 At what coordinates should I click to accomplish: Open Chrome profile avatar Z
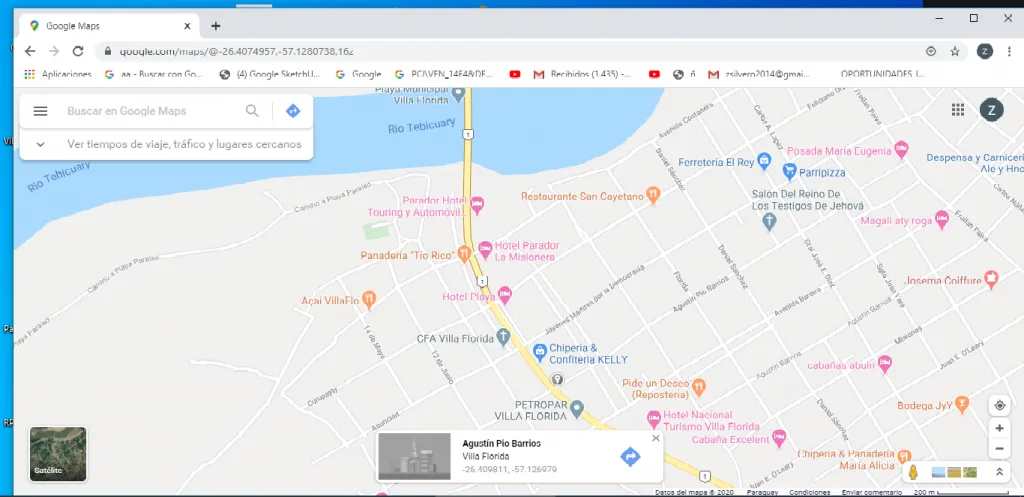(984, 51)
